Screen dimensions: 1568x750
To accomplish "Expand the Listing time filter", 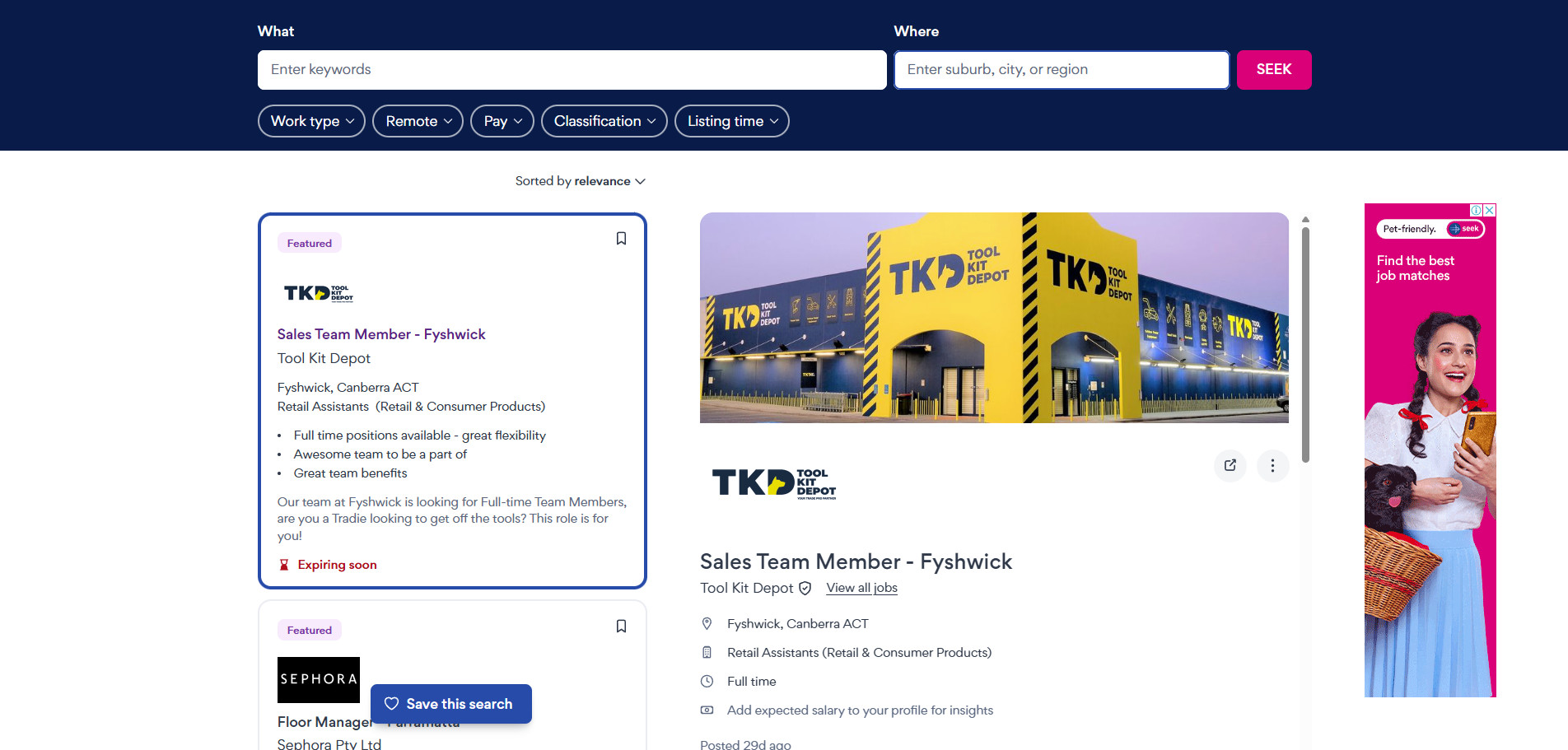I will pos(731,121).
